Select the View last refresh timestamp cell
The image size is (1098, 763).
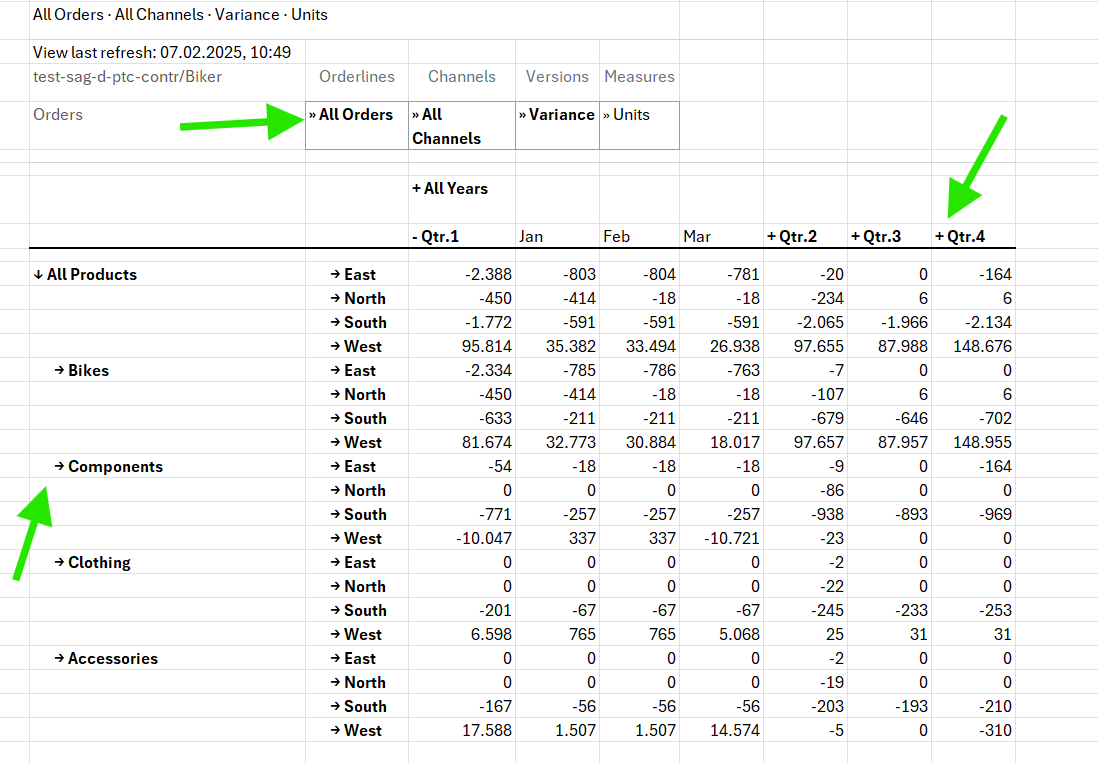pos(162,52)
